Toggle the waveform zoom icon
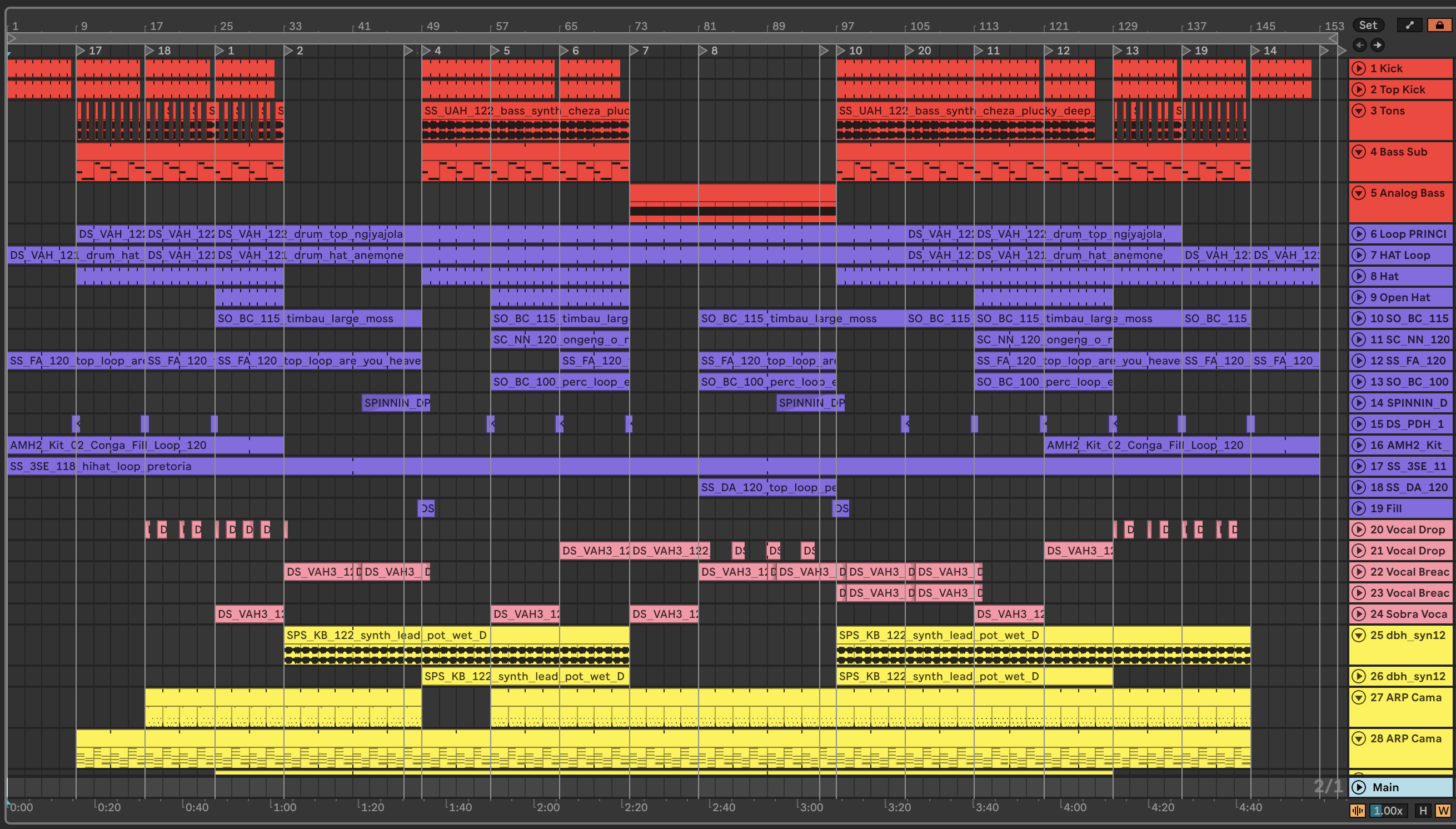This screenshot has height=829, width=1456. pyautogui.click(x=1358, y=810)
